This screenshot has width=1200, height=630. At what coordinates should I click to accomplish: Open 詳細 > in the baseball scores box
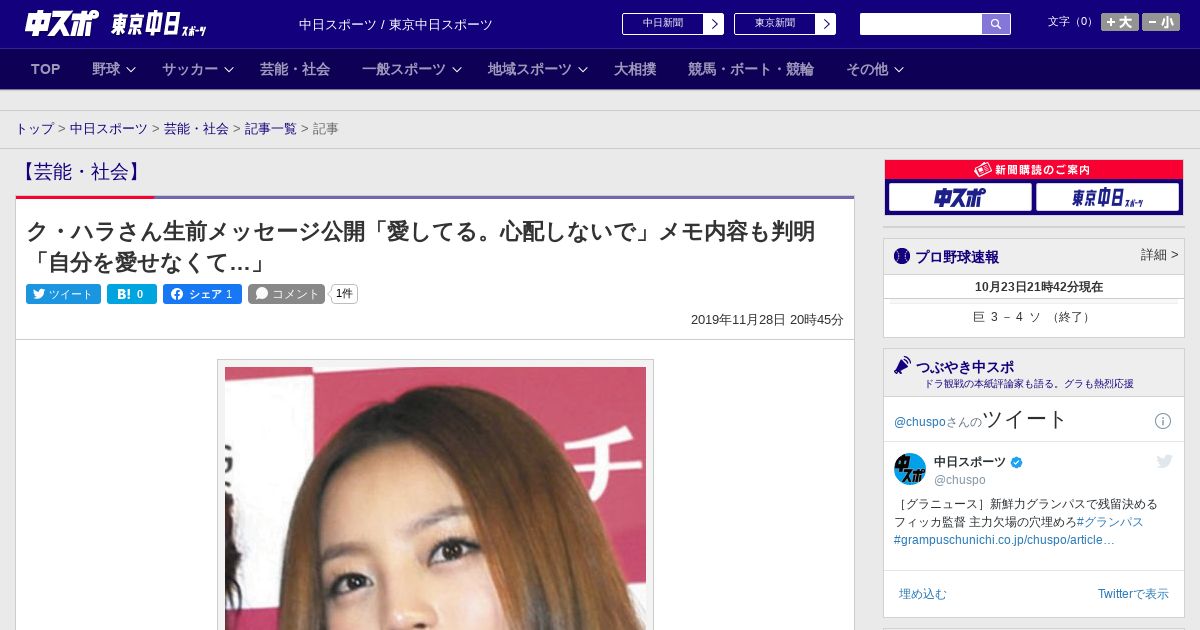click(x=1159, y=255)
